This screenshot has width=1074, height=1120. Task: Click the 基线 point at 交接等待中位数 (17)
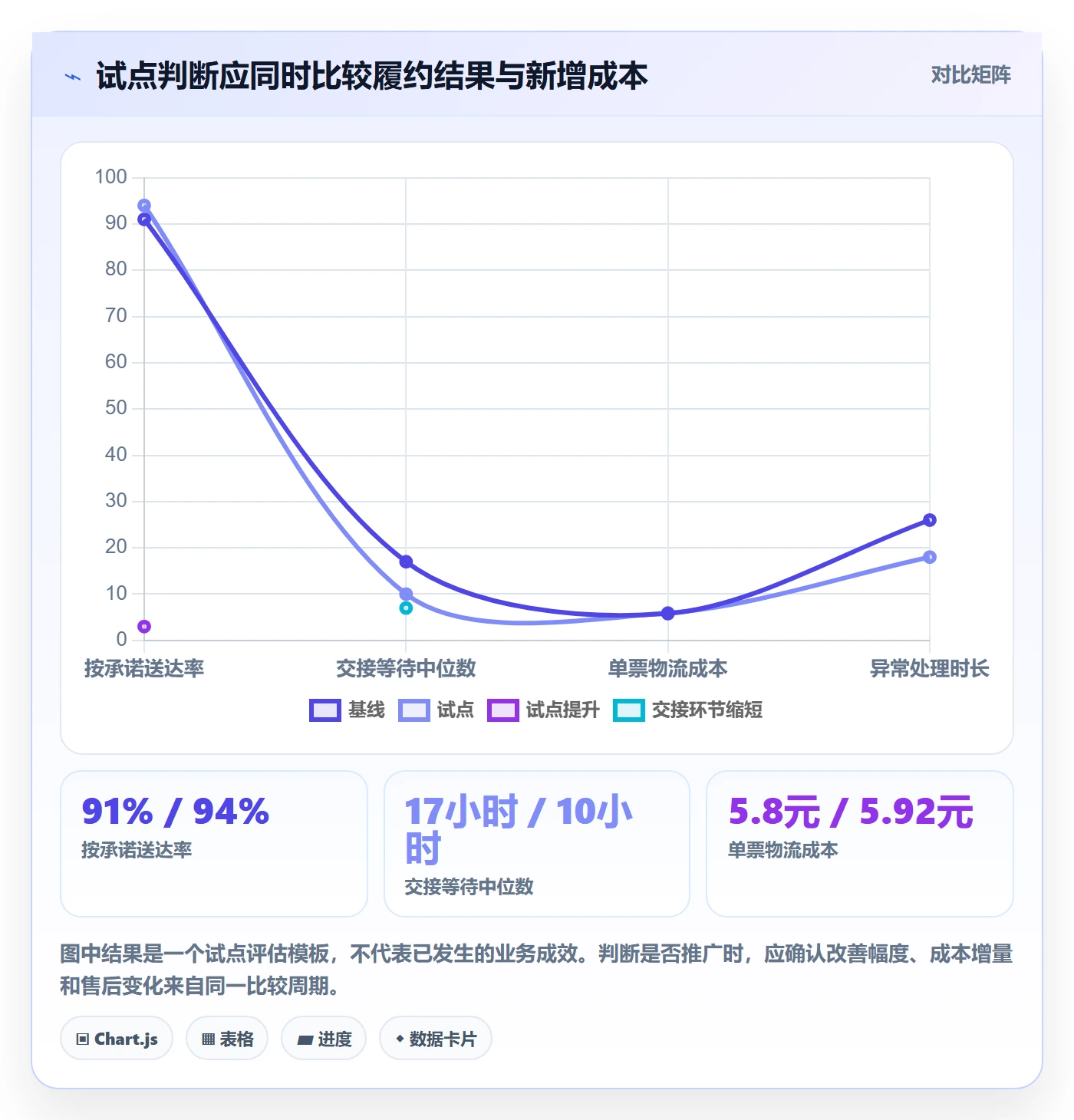coord(406,562)
